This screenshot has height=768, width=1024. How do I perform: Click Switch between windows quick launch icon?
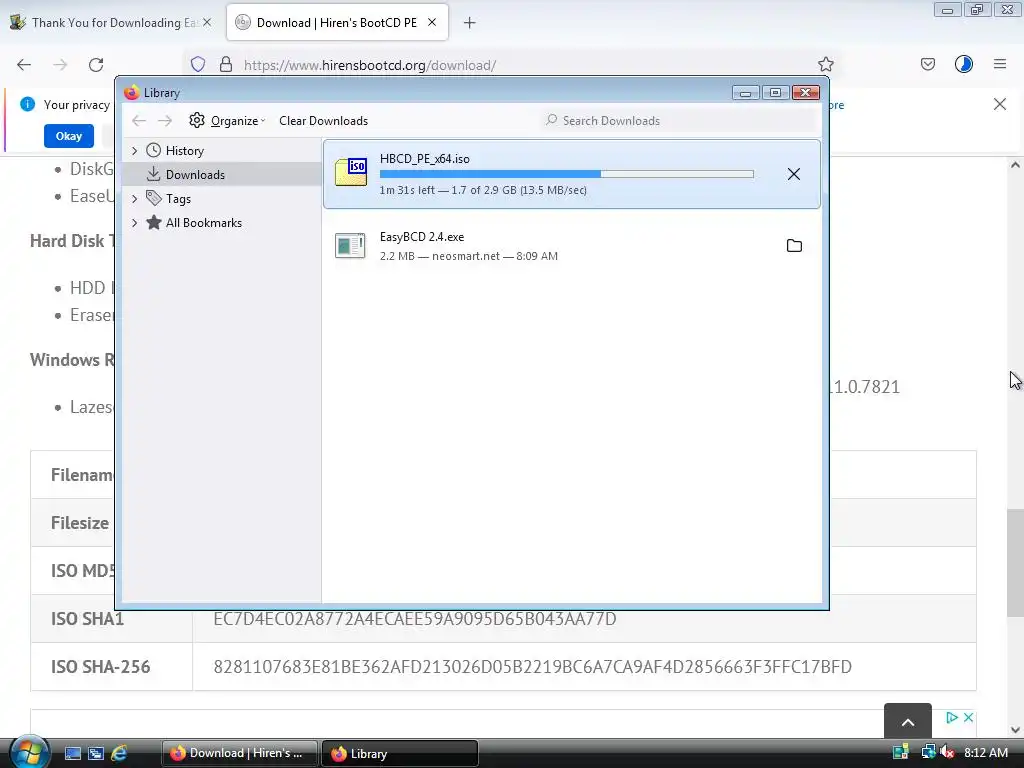pyautogui.click(x=95, y=753)
